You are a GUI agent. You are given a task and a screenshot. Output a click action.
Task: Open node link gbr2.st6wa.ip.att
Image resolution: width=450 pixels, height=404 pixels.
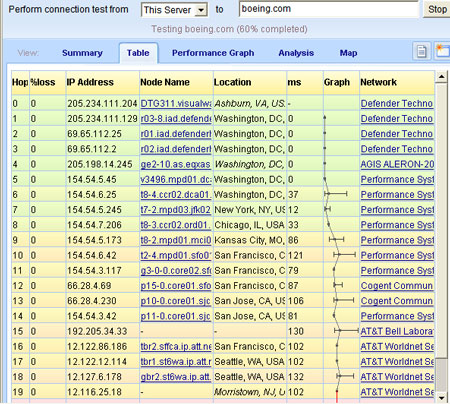176,377
